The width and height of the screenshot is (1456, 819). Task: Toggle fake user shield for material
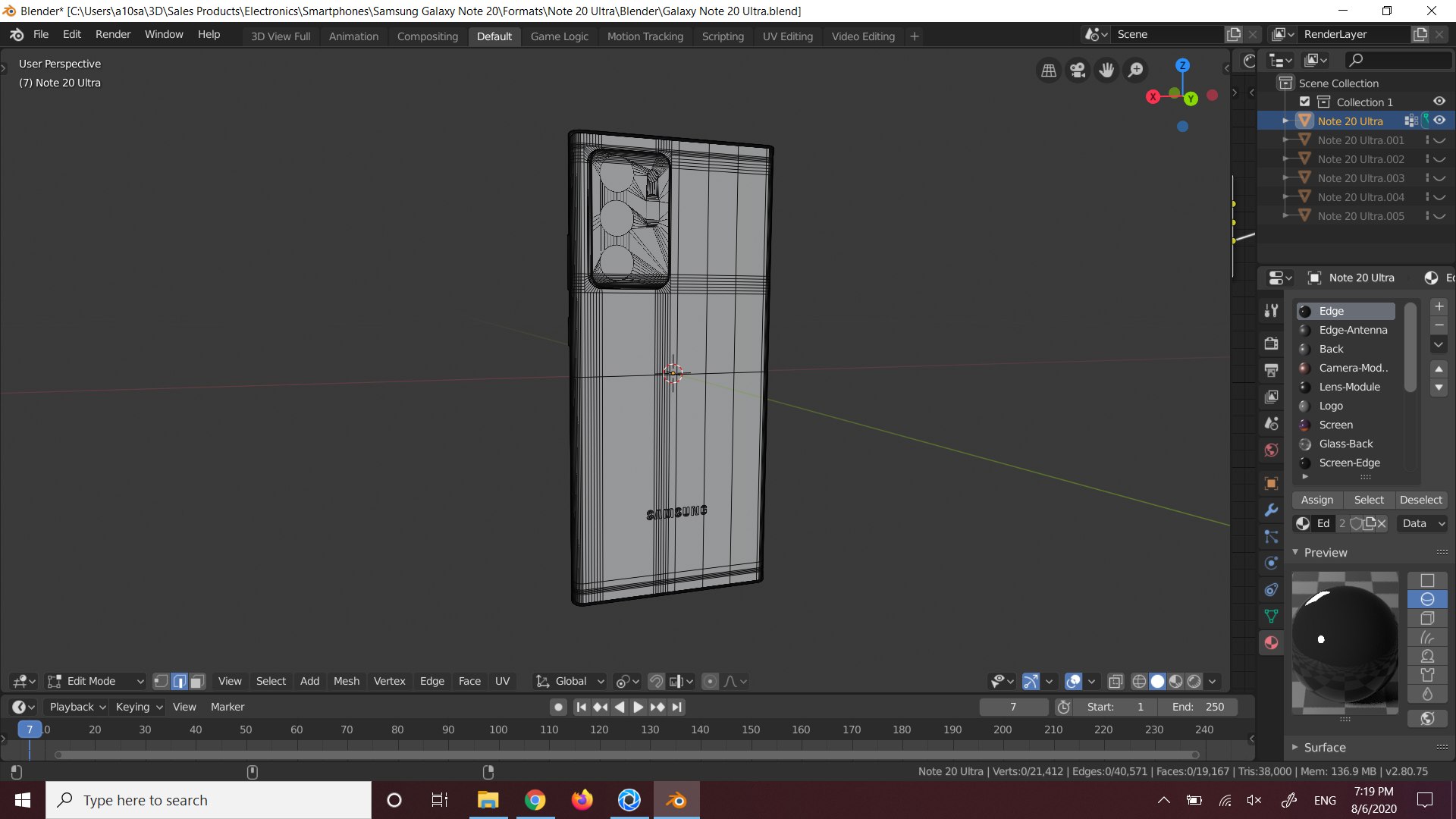click(x=1356, y=523)
